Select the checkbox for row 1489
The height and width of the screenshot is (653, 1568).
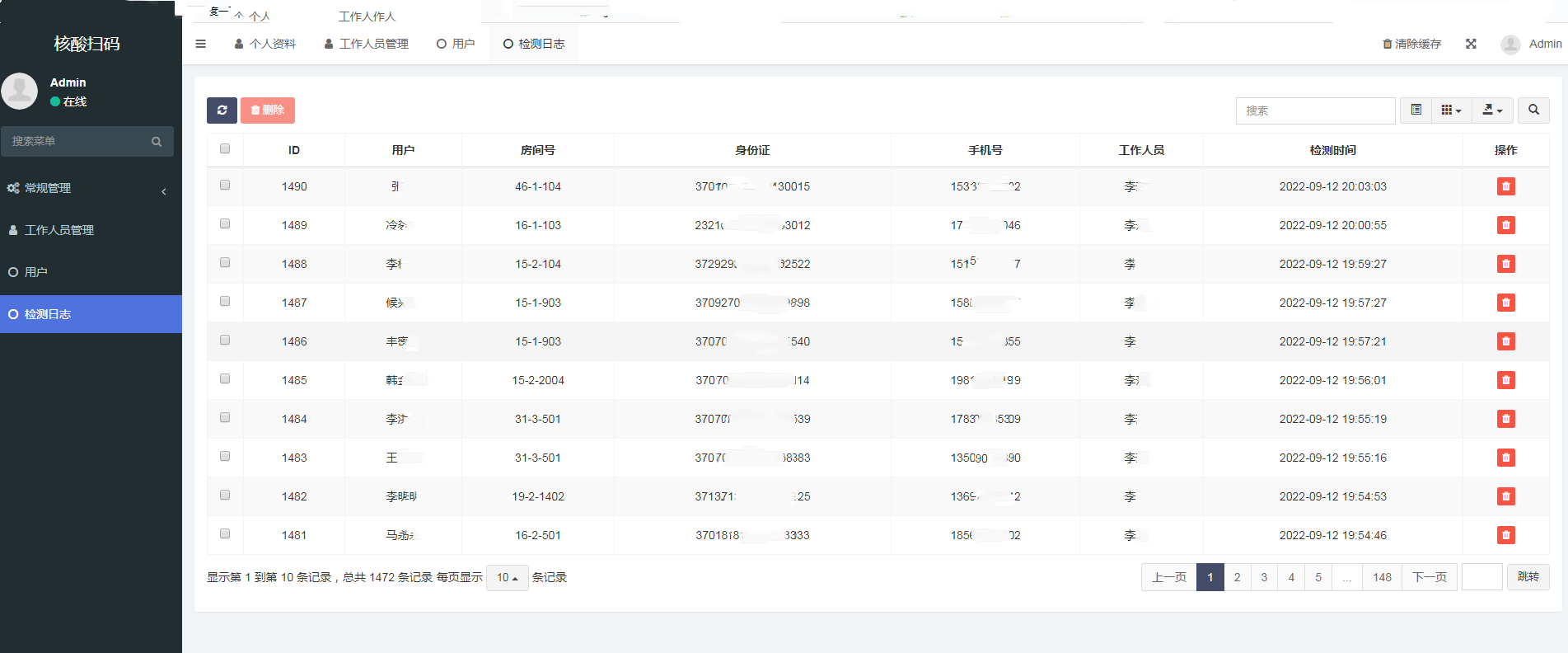[225, 224]
